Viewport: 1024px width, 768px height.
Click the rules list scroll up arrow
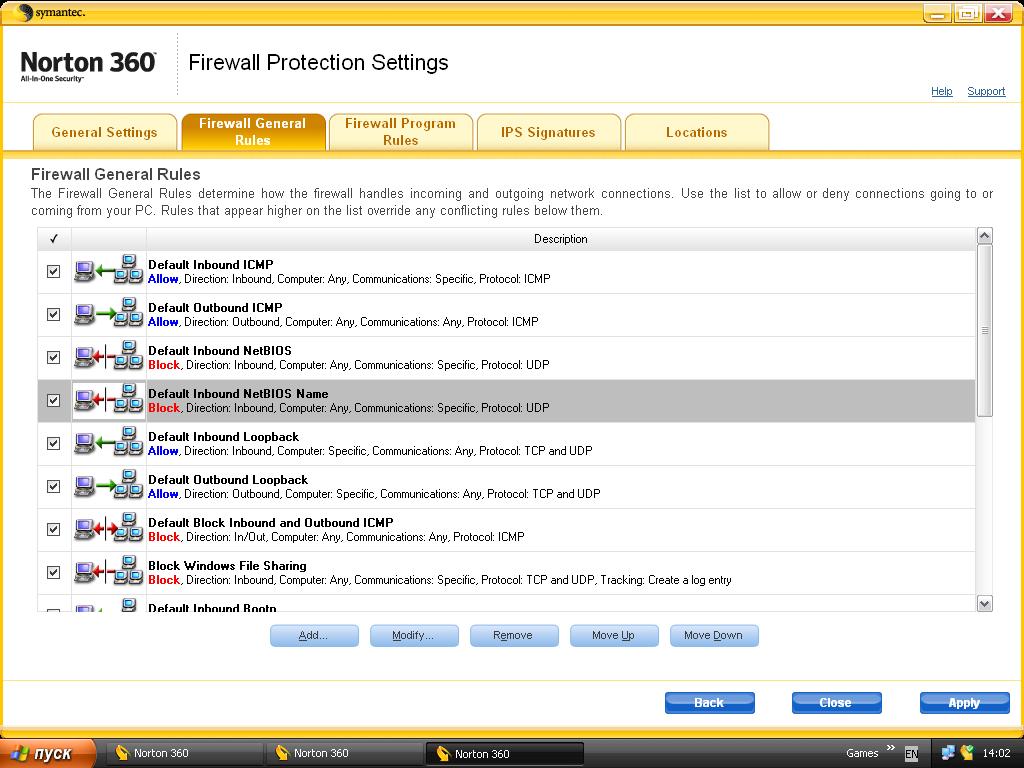985,236
